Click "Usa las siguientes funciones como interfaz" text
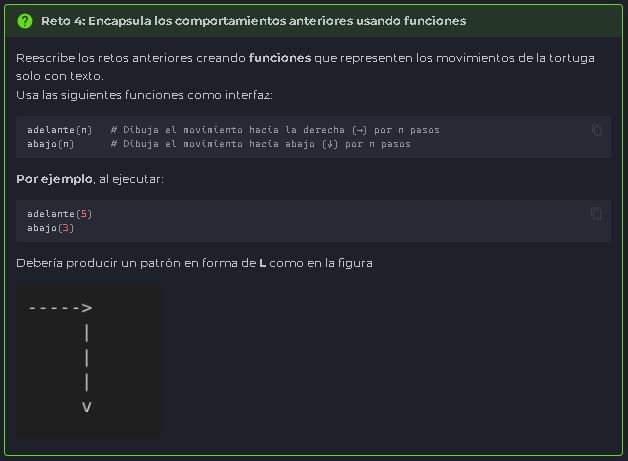The image size is (628, 461). 144,95
